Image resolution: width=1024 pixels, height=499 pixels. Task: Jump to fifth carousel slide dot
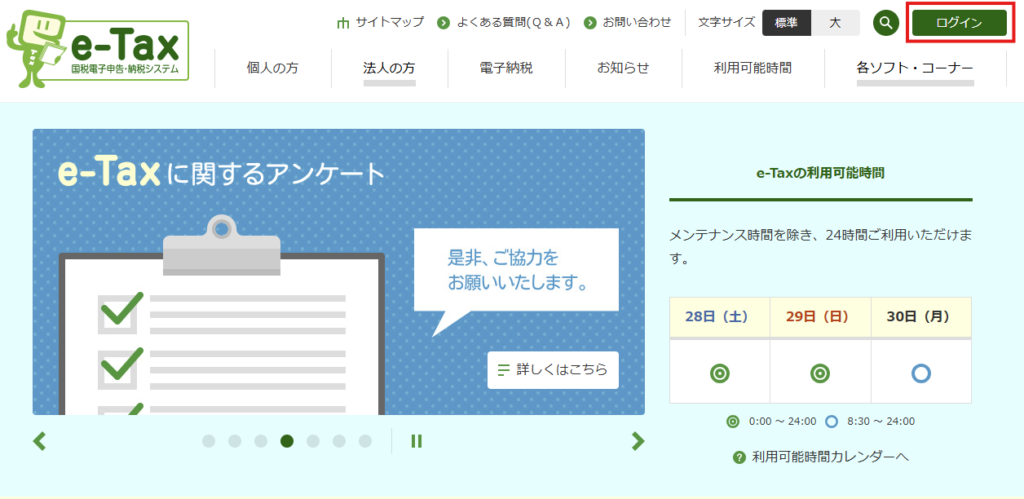pyautogui.click(x=313, y=442)
